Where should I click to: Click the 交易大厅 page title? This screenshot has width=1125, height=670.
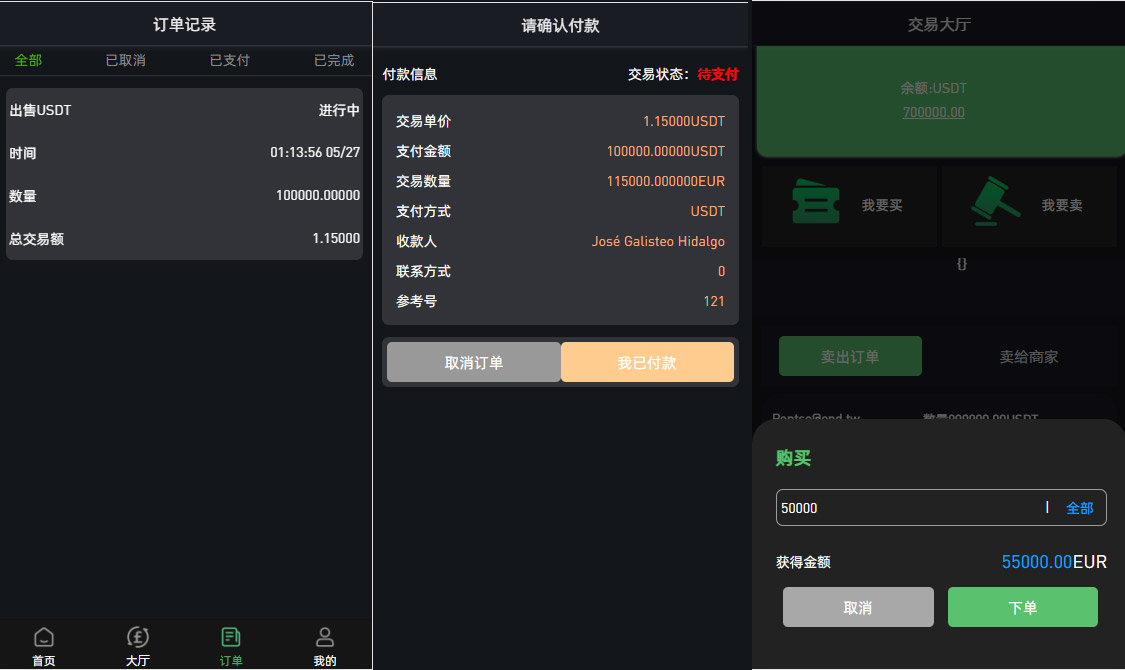click(x=939, y=24)
